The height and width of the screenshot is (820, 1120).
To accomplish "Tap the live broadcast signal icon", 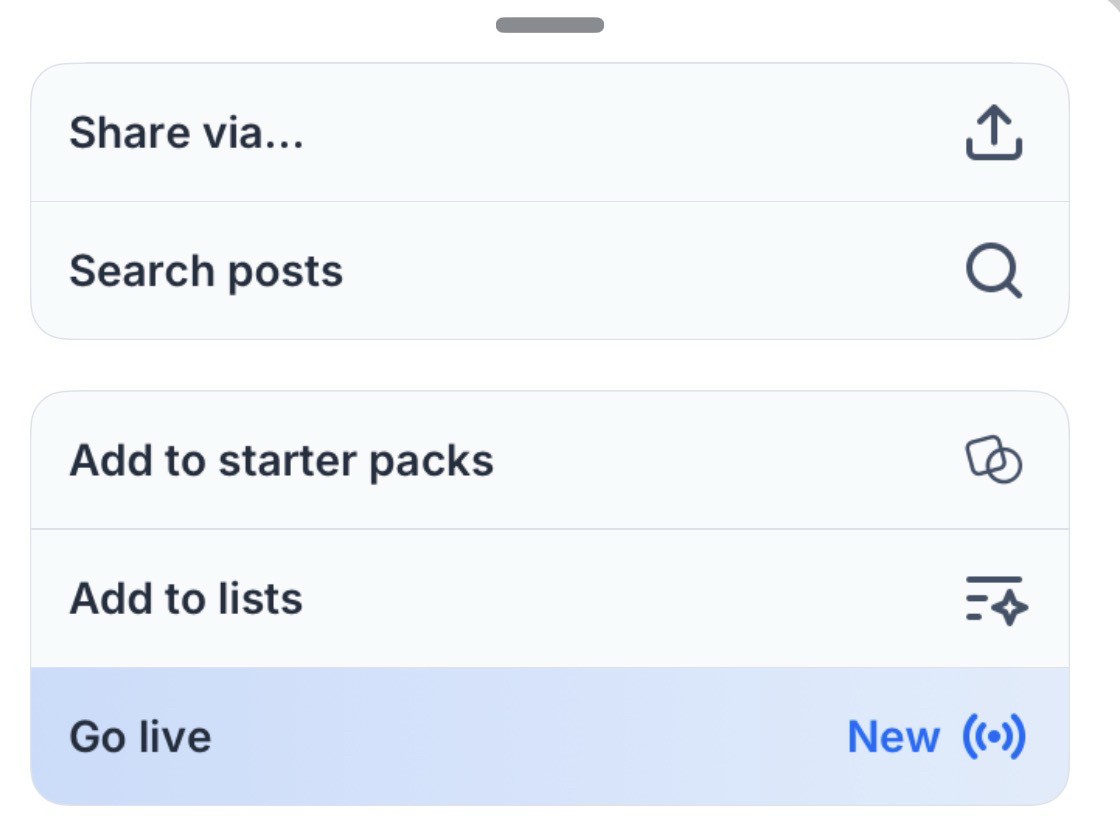I will tap(994, 737).
